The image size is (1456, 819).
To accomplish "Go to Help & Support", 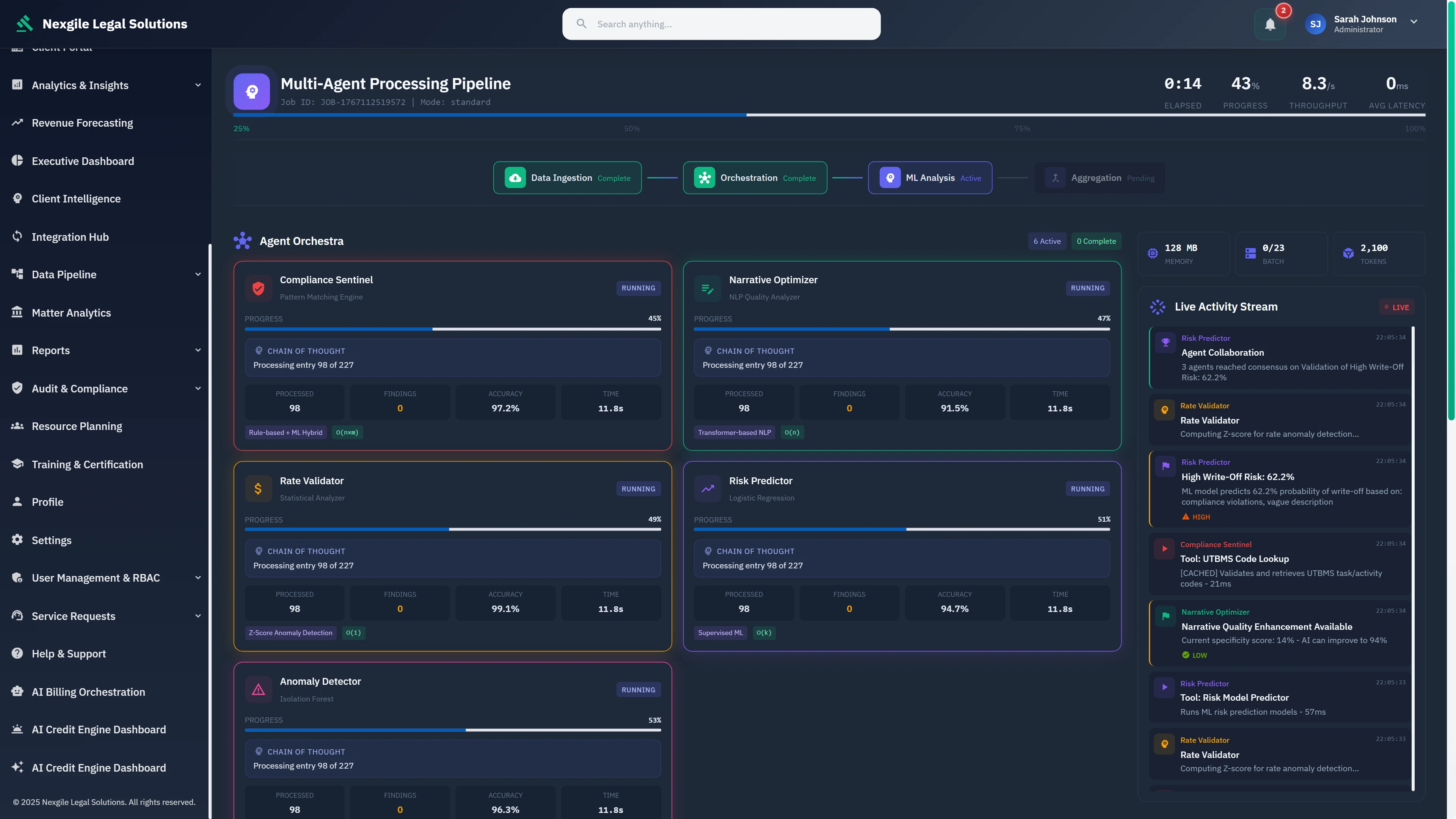I will (x=68, y=653).
